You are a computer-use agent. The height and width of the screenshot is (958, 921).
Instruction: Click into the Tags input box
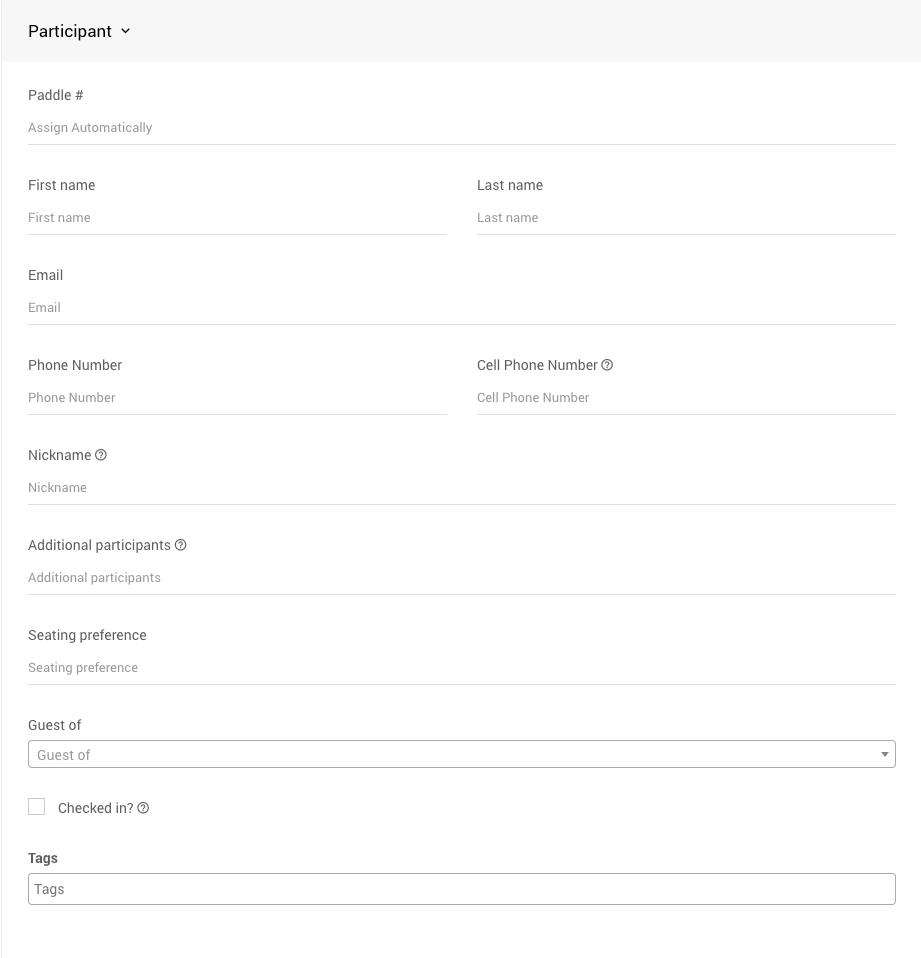tap(461, 889)
